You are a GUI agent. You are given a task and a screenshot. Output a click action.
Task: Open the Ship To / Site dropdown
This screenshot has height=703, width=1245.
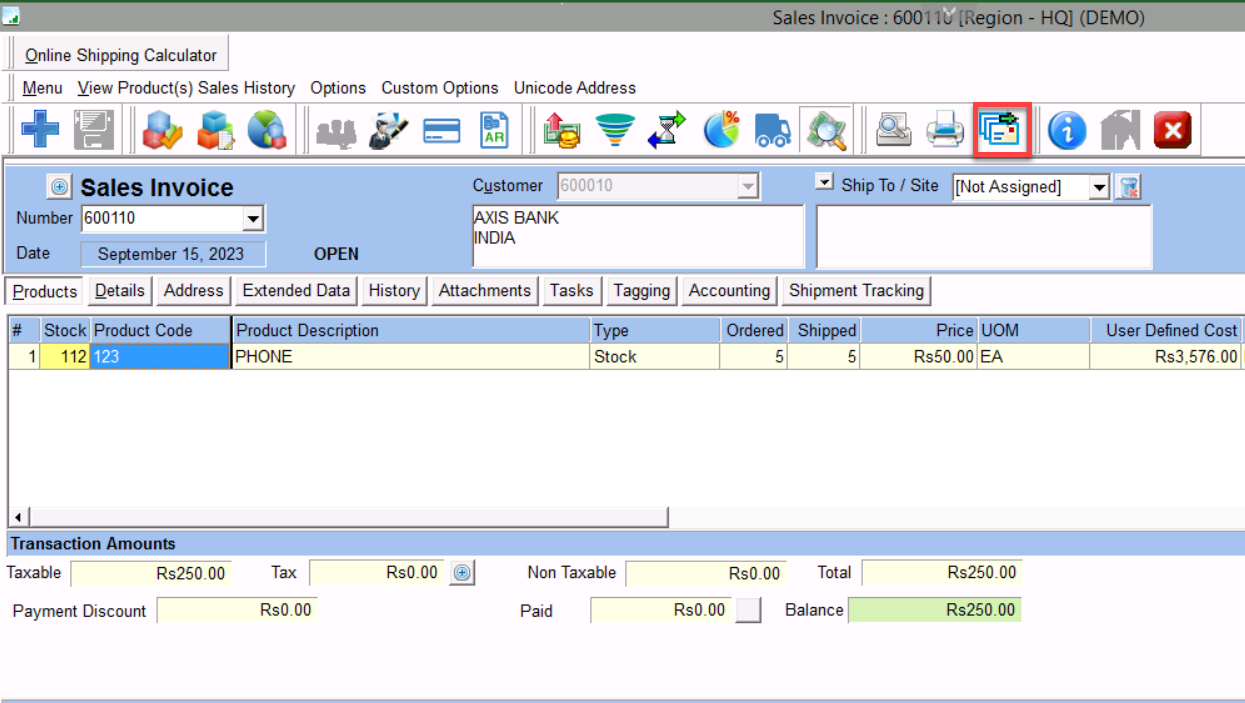click(1099, 187)
